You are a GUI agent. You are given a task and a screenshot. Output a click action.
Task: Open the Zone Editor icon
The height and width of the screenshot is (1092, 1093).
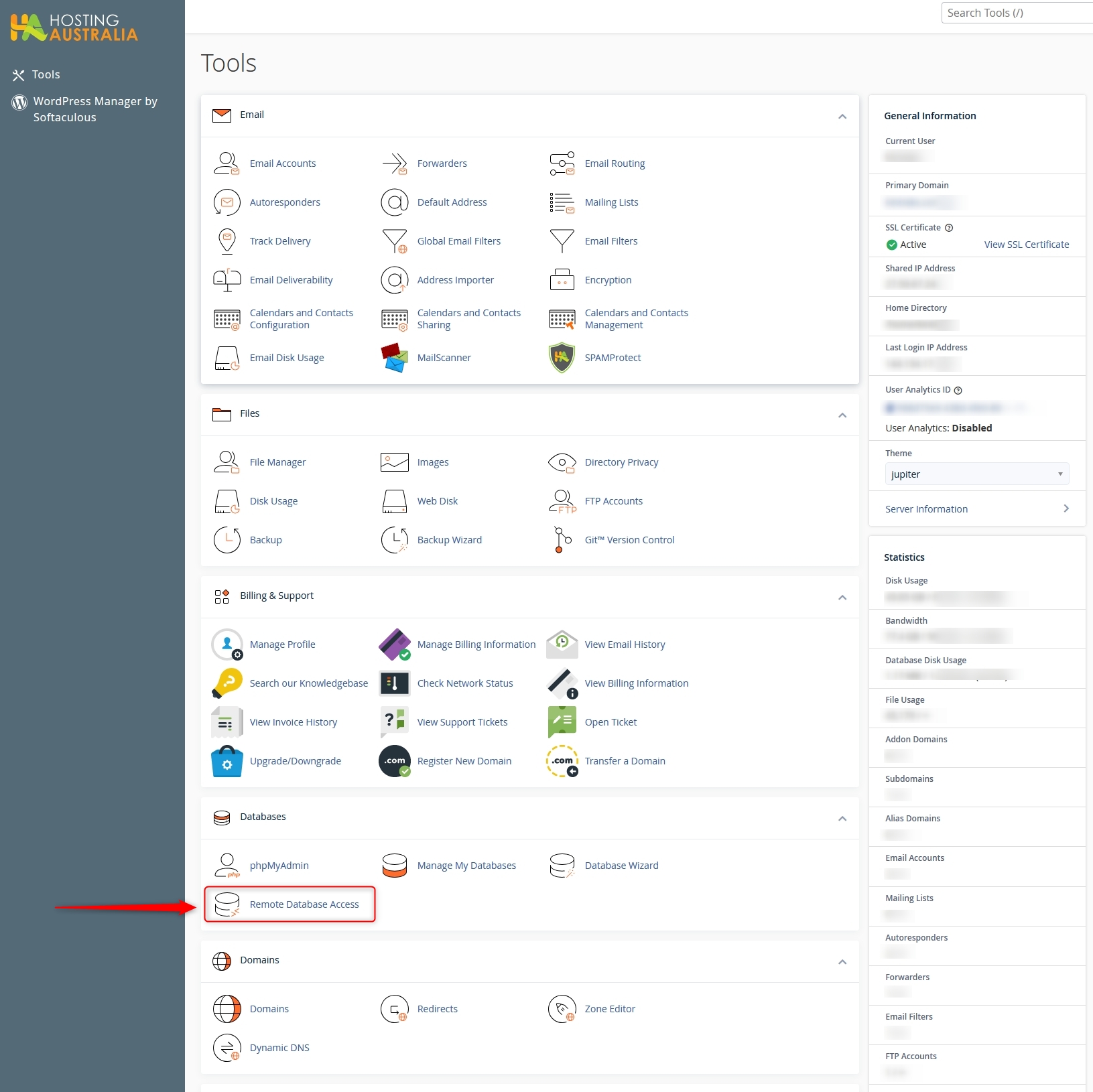pos(562,1009)
